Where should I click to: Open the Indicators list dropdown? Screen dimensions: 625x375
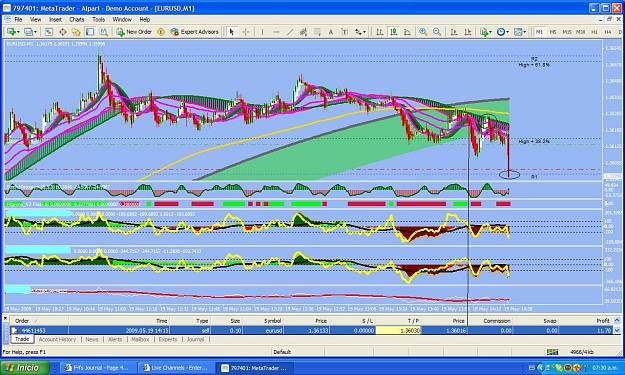(x=485, y=32)
